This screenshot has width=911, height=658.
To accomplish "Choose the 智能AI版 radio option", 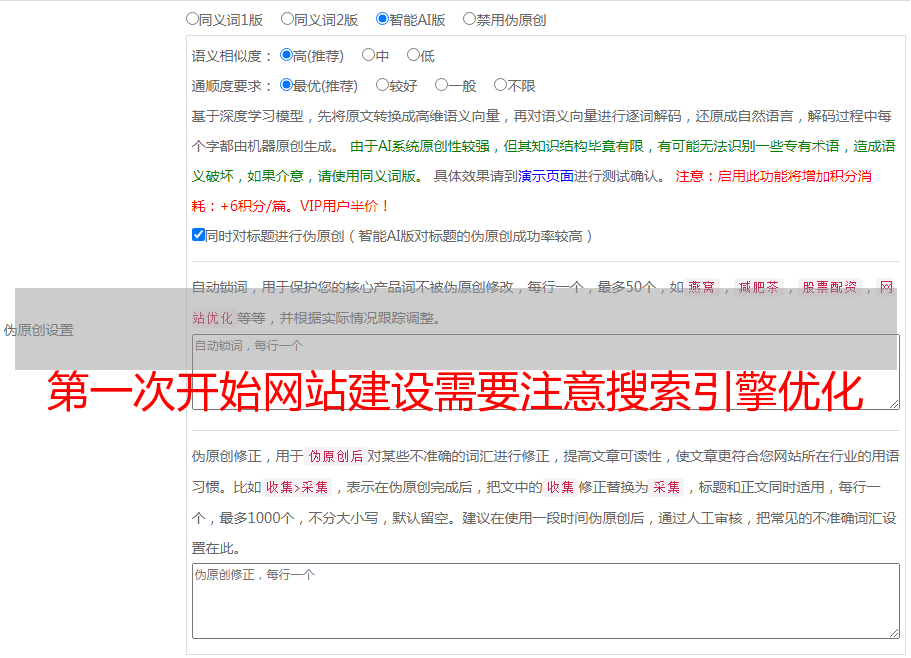I will tap(382, 19).
